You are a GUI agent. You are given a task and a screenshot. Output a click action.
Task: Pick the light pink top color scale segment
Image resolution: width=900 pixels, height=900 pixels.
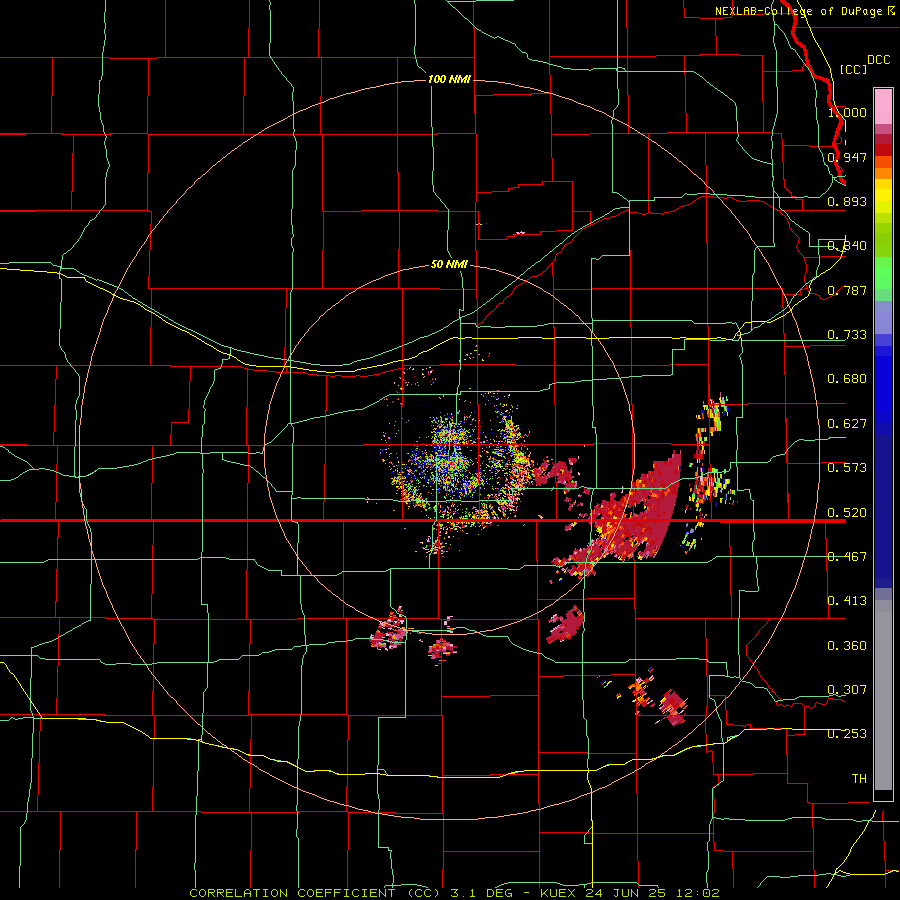[x=883, y=106]
